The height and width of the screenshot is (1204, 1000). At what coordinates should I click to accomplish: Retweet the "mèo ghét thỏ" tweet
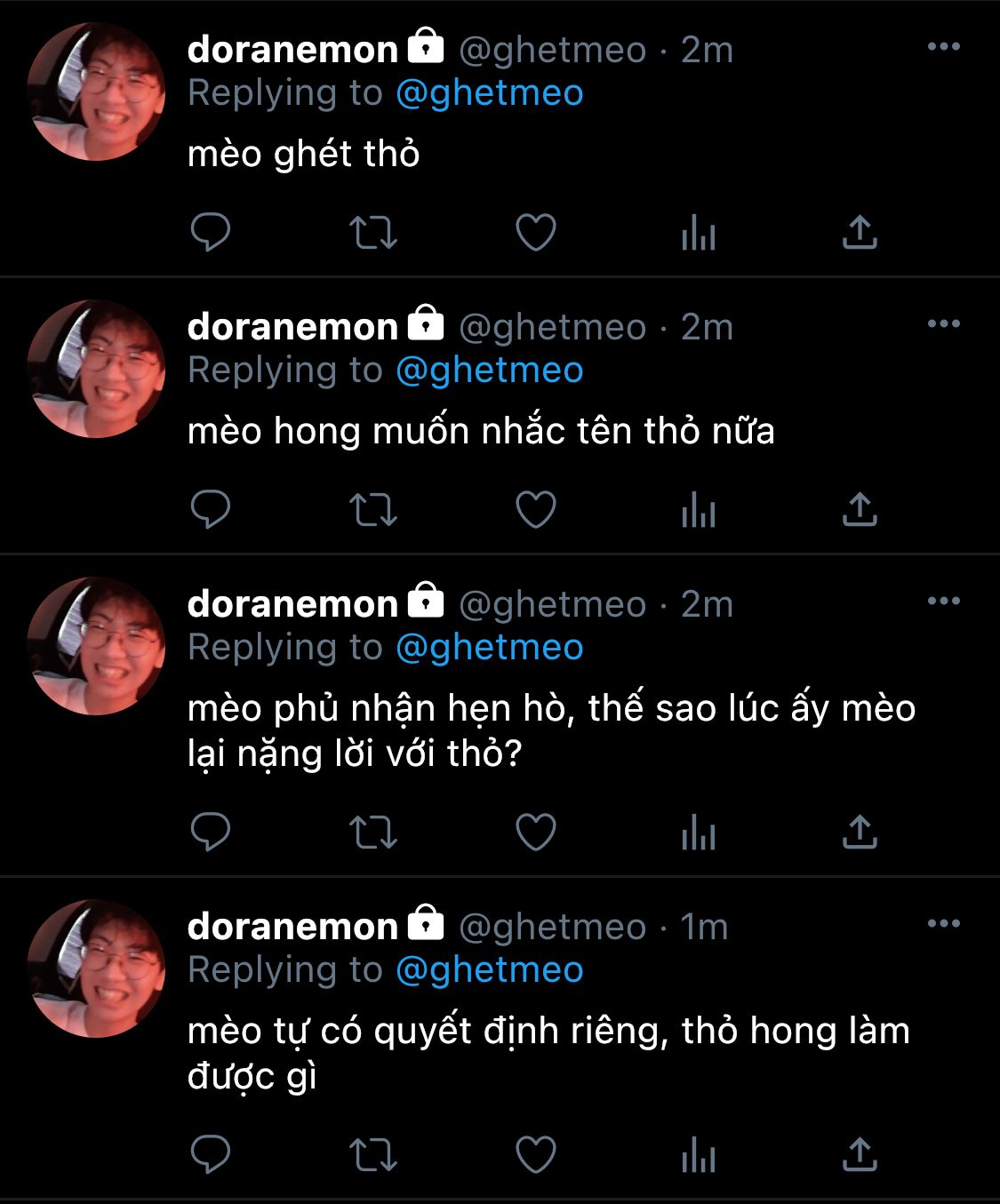372,233
